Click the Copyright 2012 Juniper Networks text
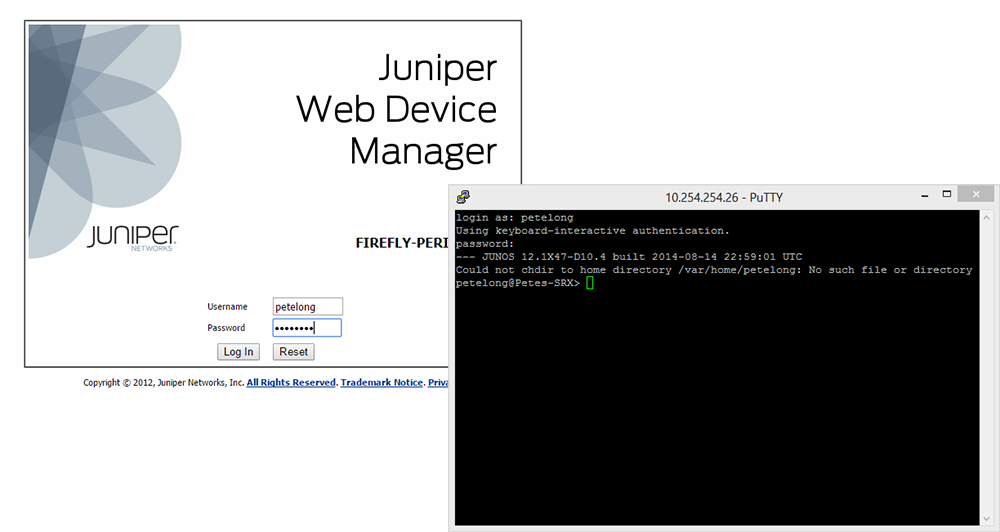The image size is (1000, 532). coord(164,383)
